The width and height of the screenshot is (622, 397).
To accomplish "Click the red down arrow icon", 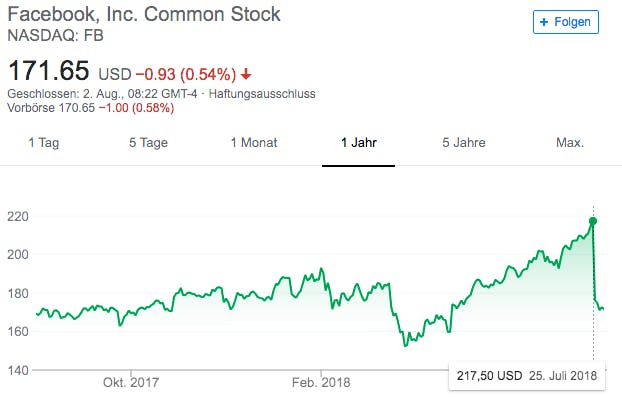I will 246,74.
